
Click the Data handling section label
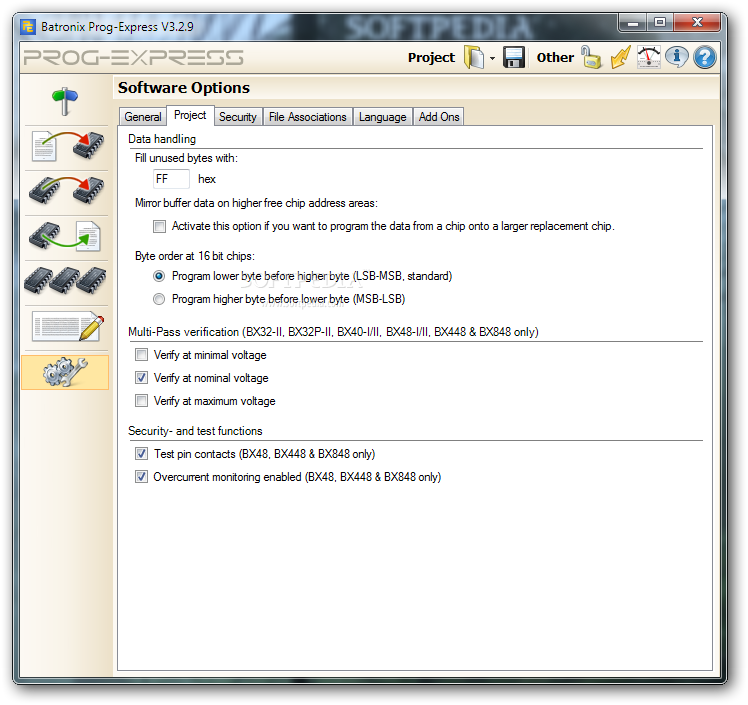pos(162,139)
